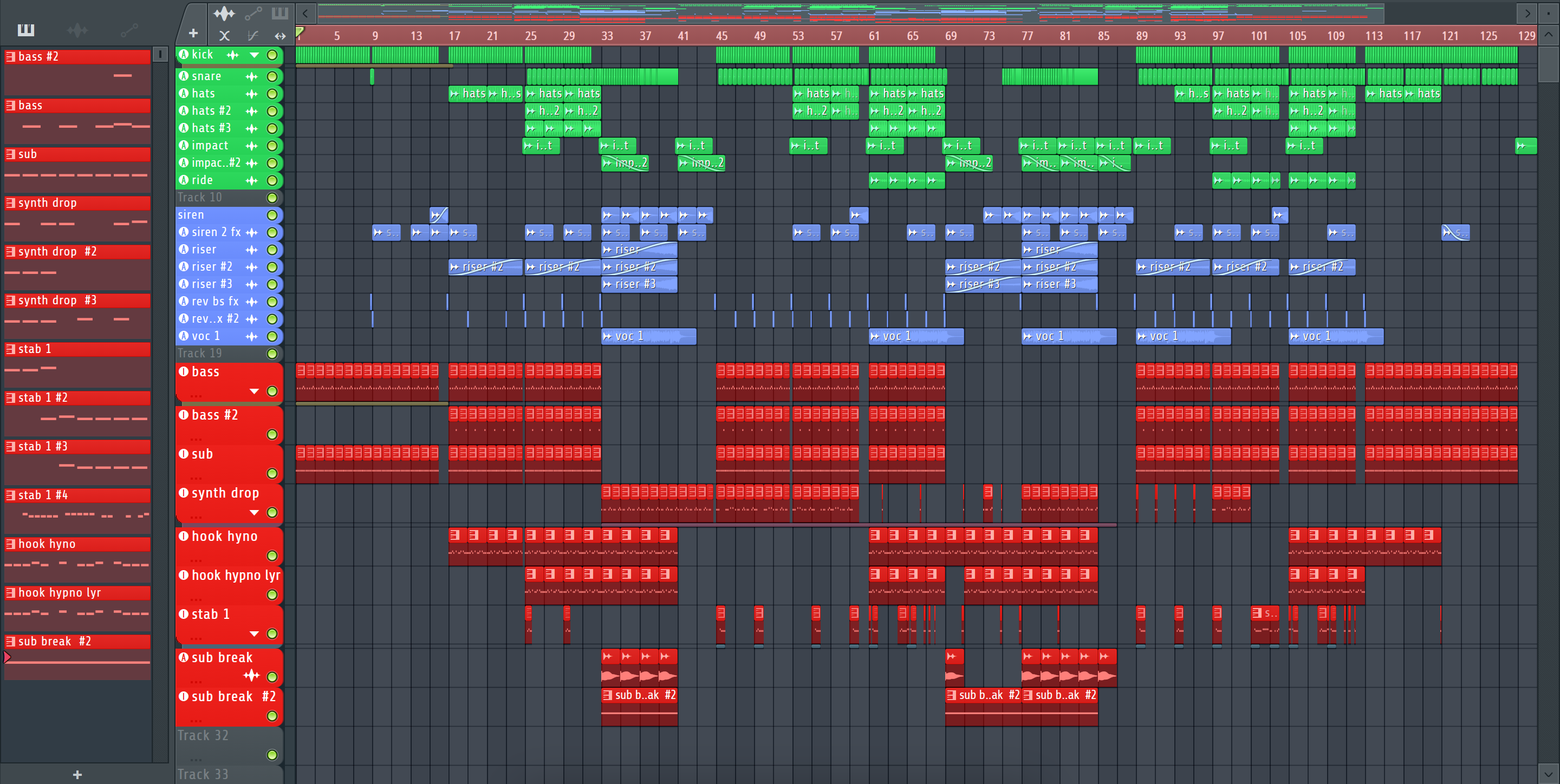Click the audio mode icon on kick track
Image resolution: width=1560 pixels, height=784 pixels.
point(184,54)
